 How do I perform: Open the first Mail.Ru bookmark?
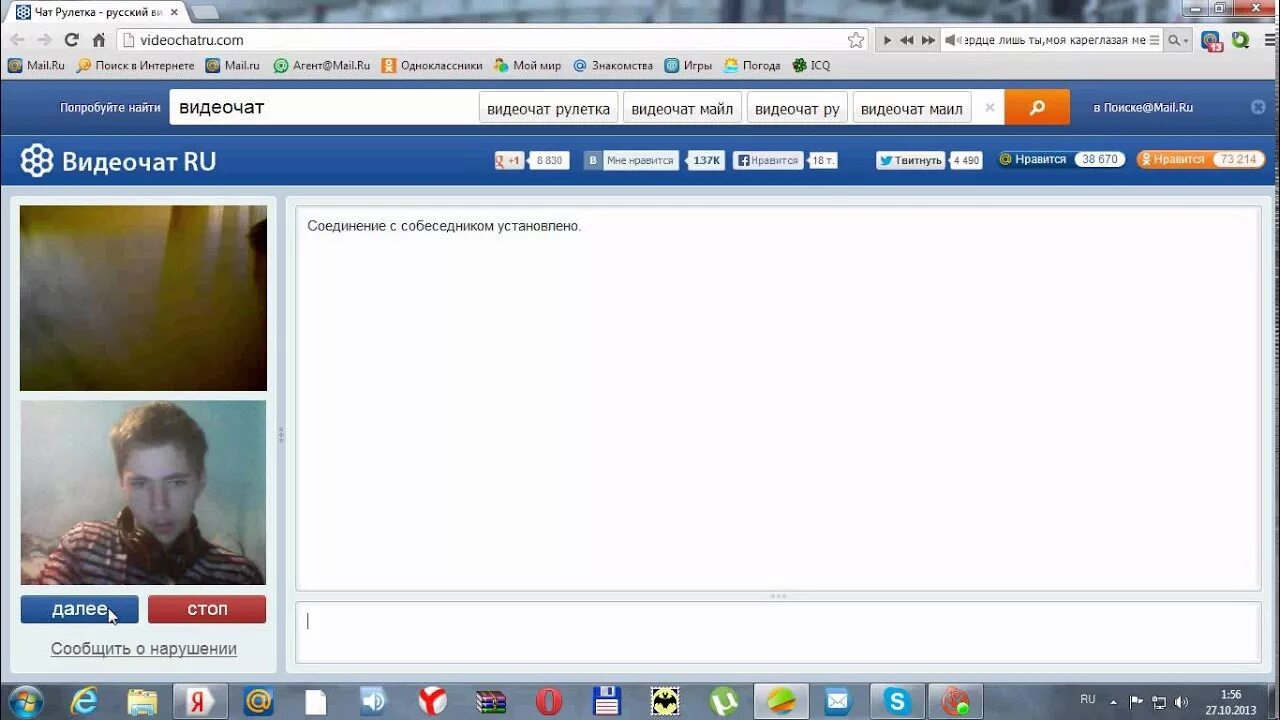click(36, 65)
